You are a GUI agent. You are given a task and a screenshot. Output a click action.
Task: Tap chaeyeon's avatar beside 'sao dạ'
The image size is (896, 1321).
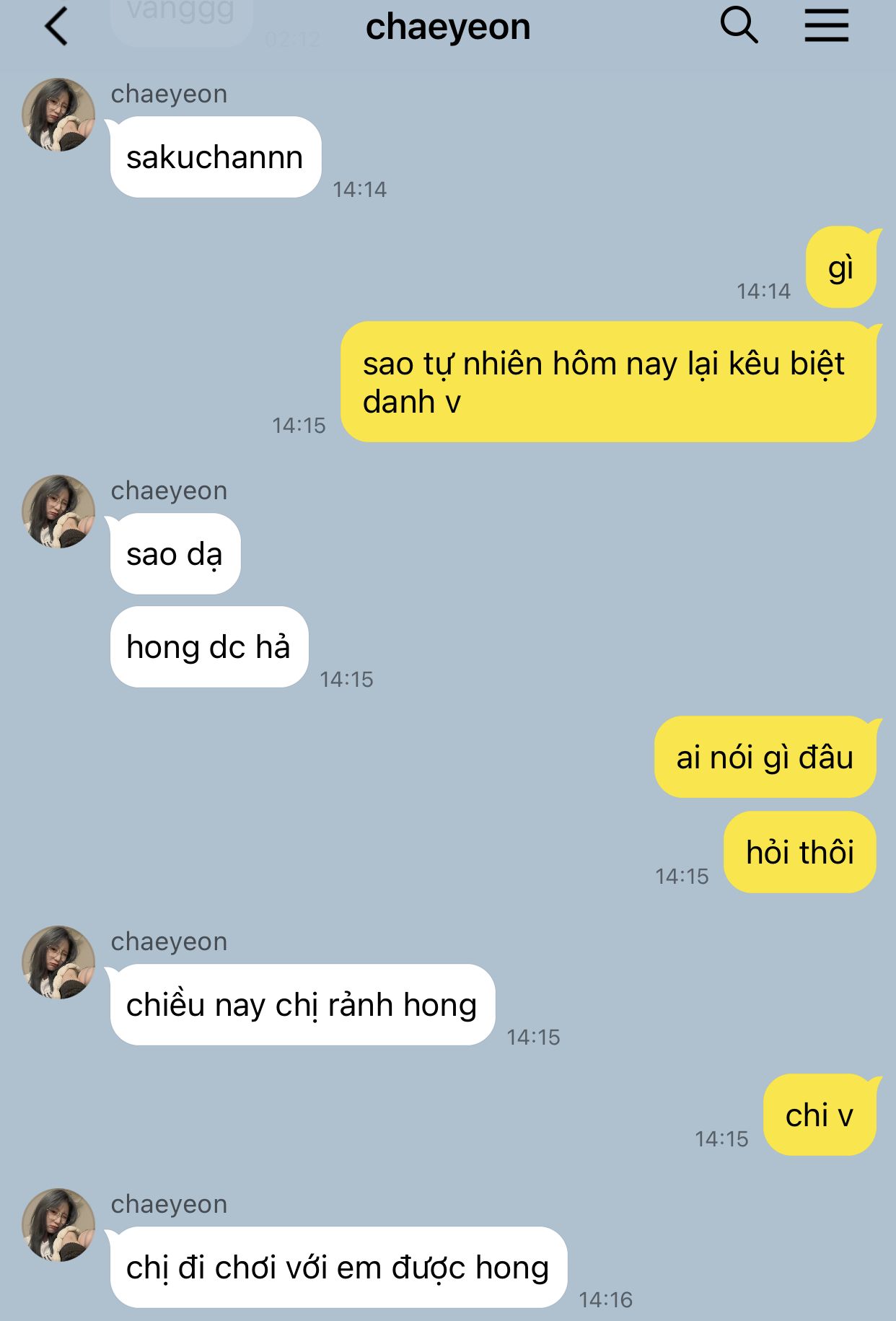tap(58, 512)
